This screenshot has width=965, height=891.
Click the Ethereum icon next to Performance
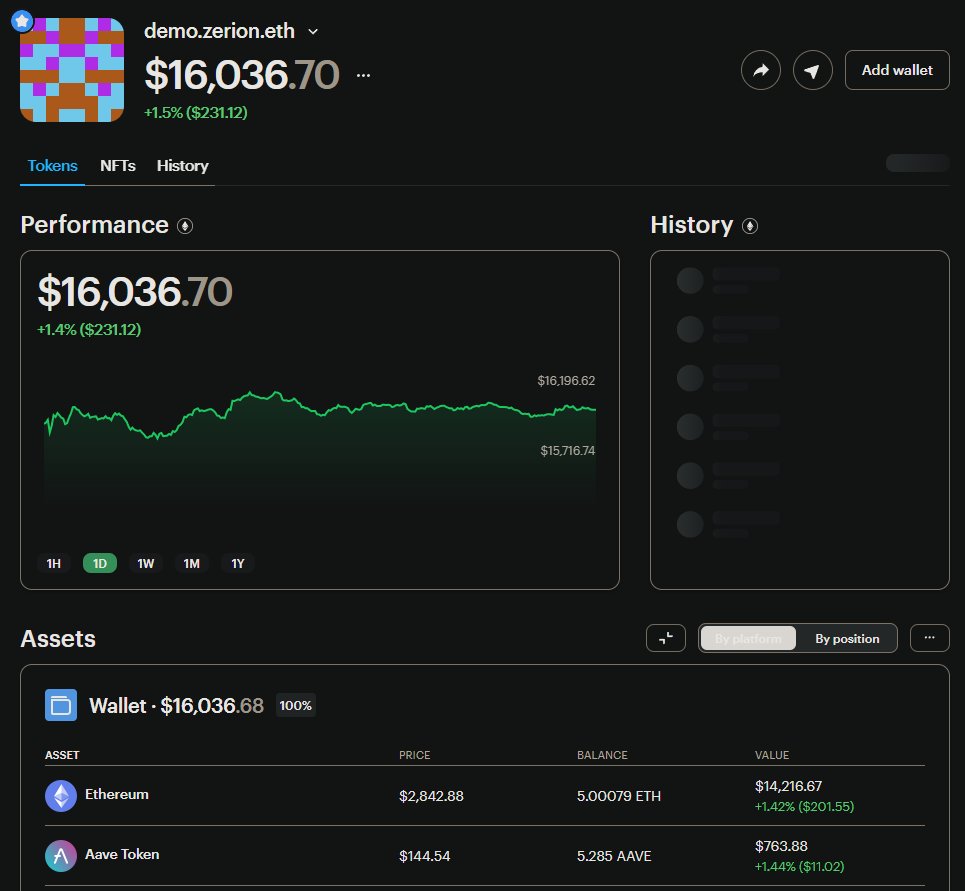pos(185,226)
